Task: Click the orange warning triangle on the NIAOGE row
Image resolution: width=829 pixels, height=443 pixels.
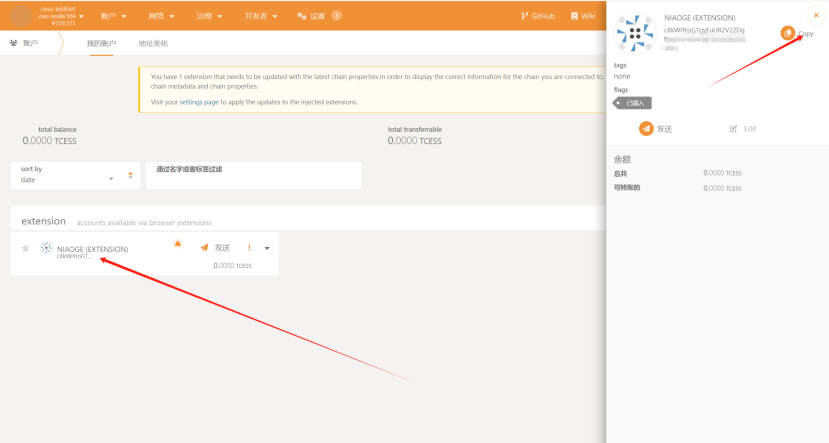Action: tap(178, 244)
